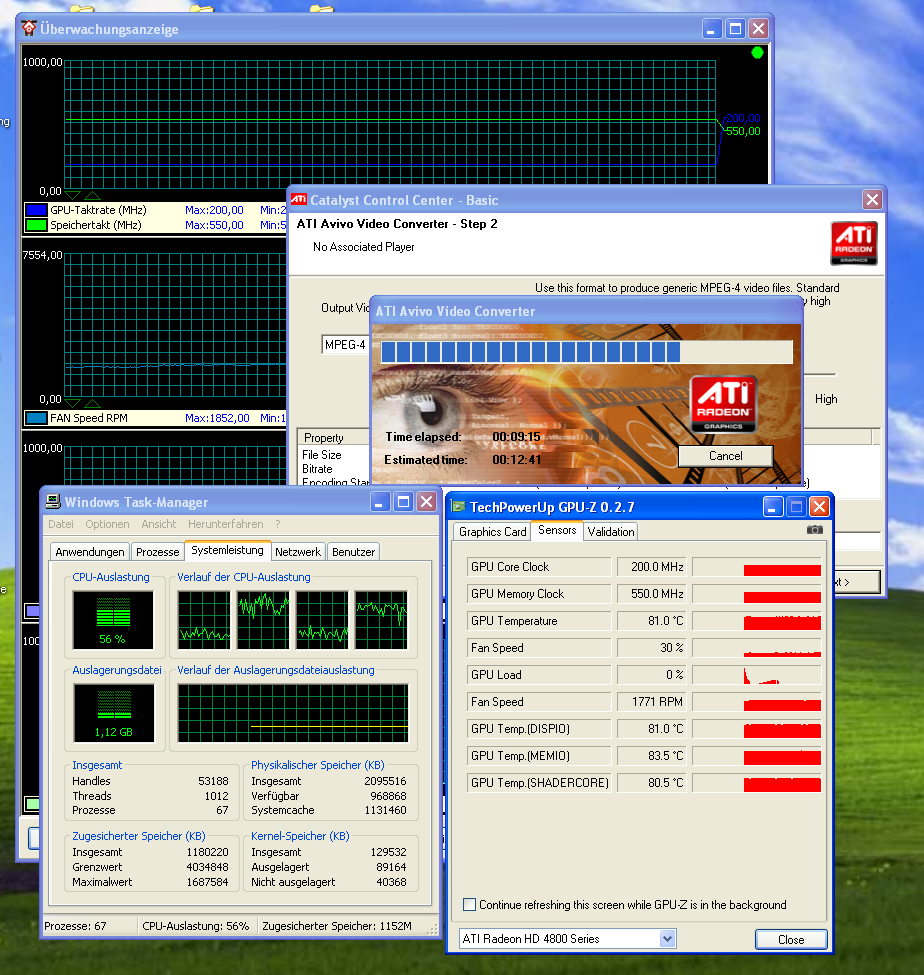Click the GPU Memory Clock sensor label
This screenshot has width=924, height=975.
pos(538,594)
